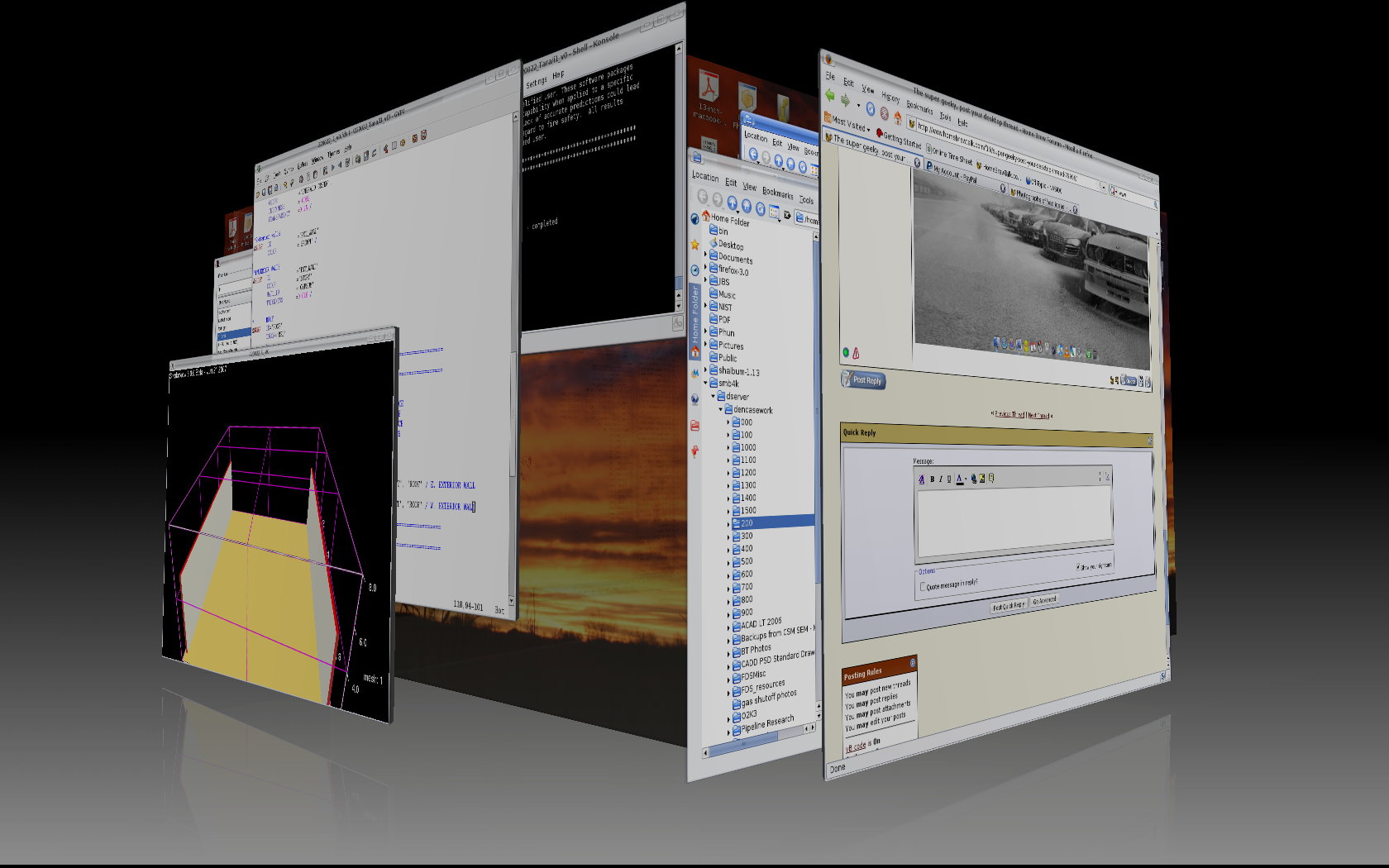The width and height of the screenshot is (1389, 868).
Task: Close 'My Account - PayPal' Firefox tab
Action: [1003, 188]
